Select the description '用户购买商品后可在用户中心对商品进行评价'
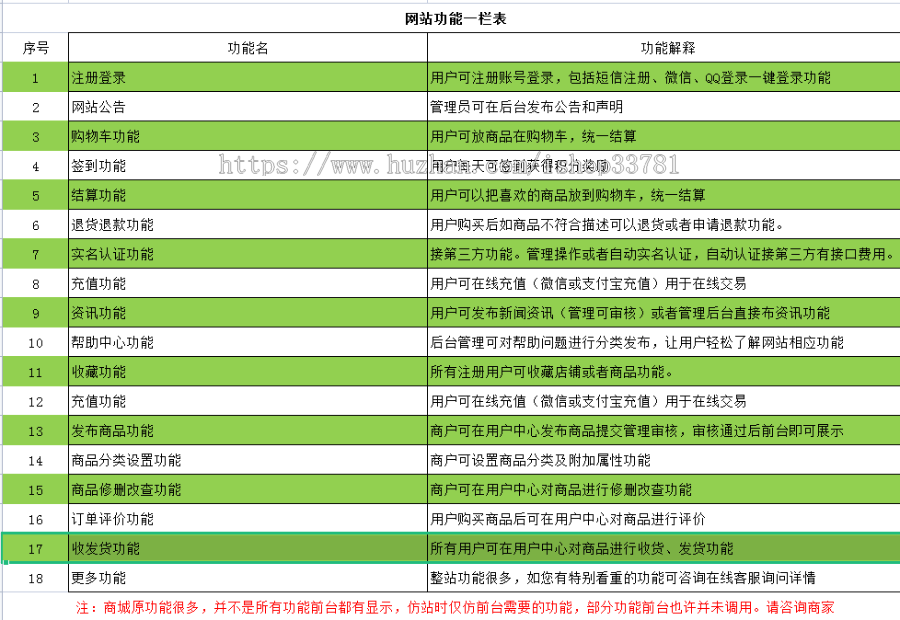 click(664, 520)
